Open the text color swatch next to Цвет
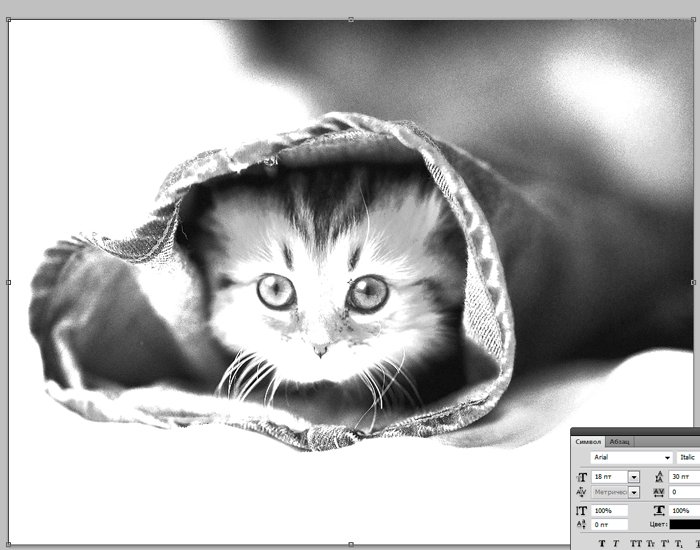Viewport: 700px width, 550px height. point(684,524)
